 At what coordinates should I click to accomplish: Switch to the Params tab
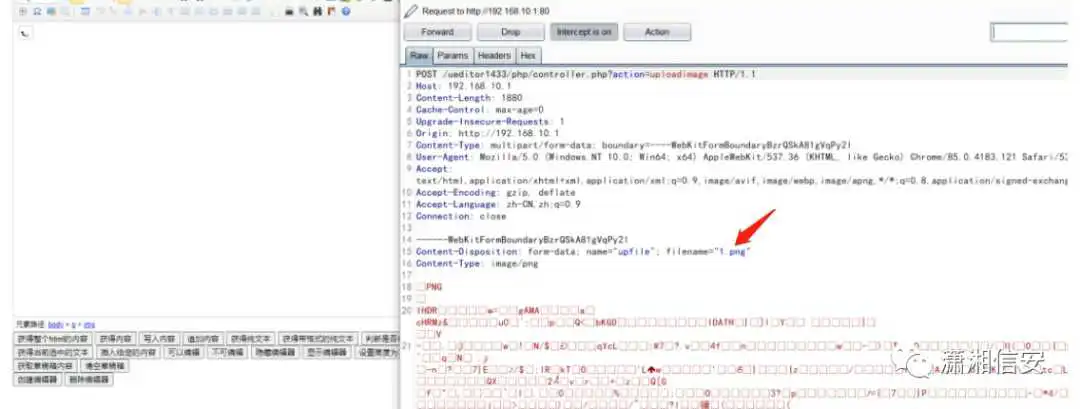click(x=452, y=56)
